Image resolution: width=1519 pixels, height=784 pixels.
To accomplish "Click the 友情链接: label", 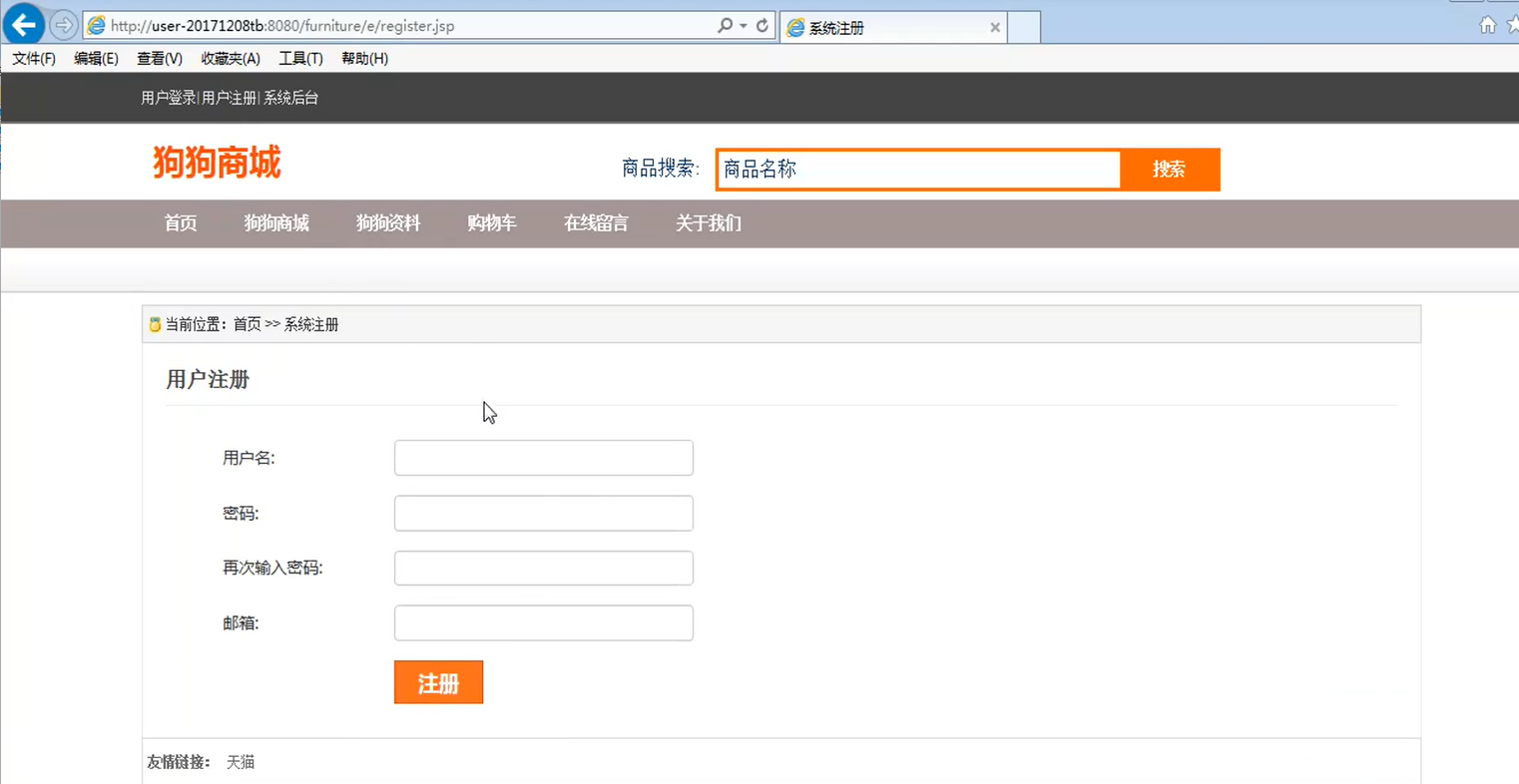I will 179,762.
